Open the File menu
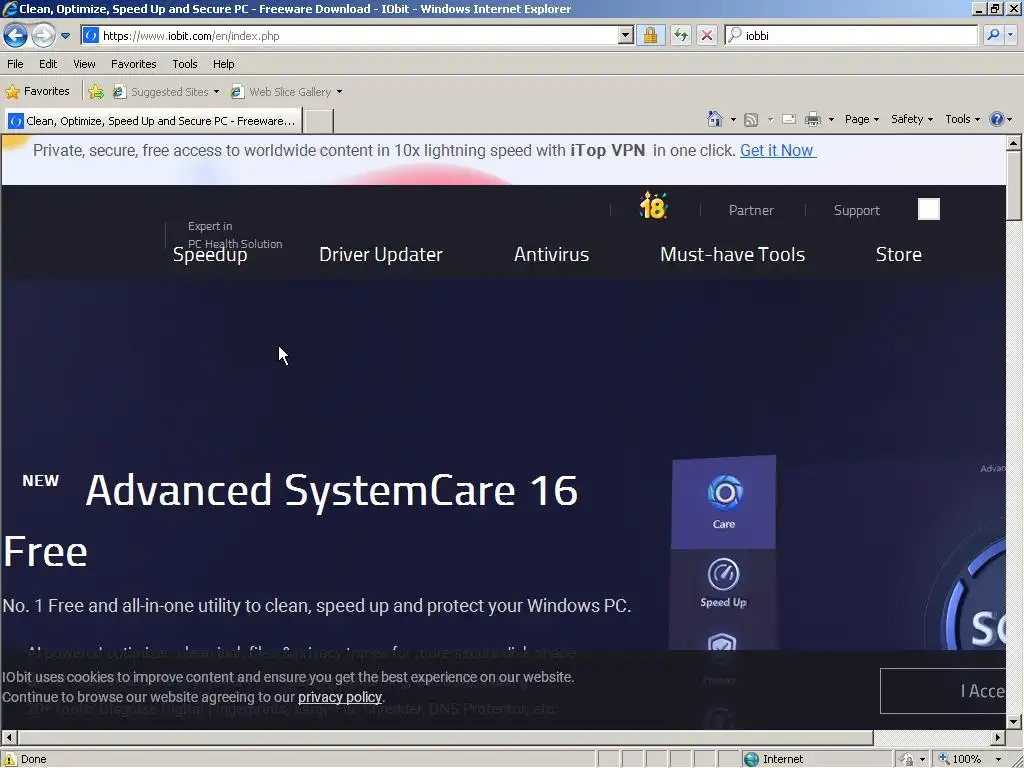The width and height of the screenshot is (1024, 768). (15, 64)
